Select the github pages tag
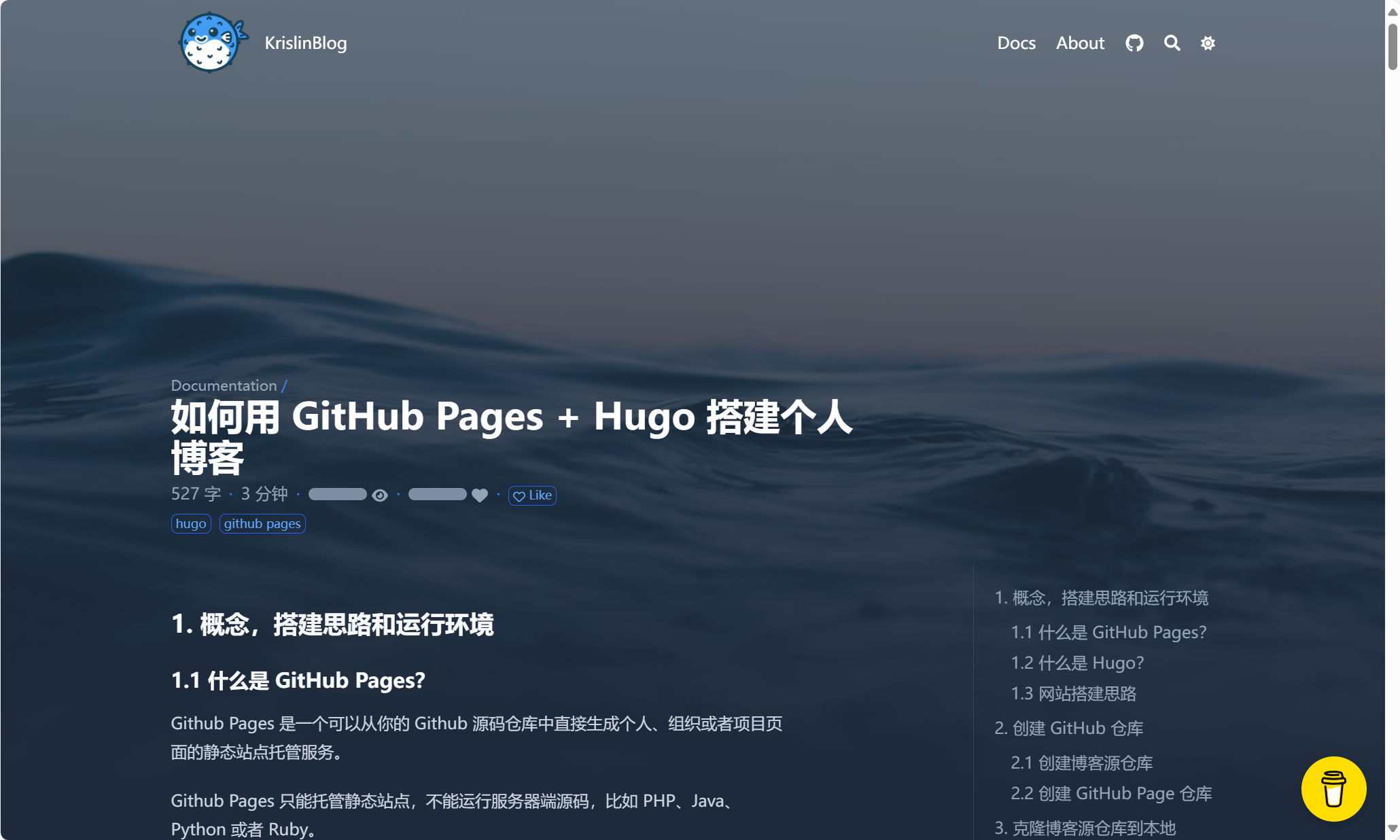The image size is (1400, 840). click(262, 524)
